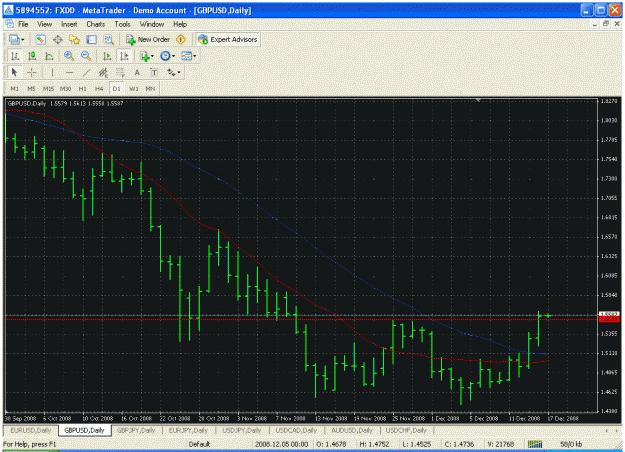Expand the Periods dropdown arrow
This screenshot has width=625, height=452.
tap(173, 57)
